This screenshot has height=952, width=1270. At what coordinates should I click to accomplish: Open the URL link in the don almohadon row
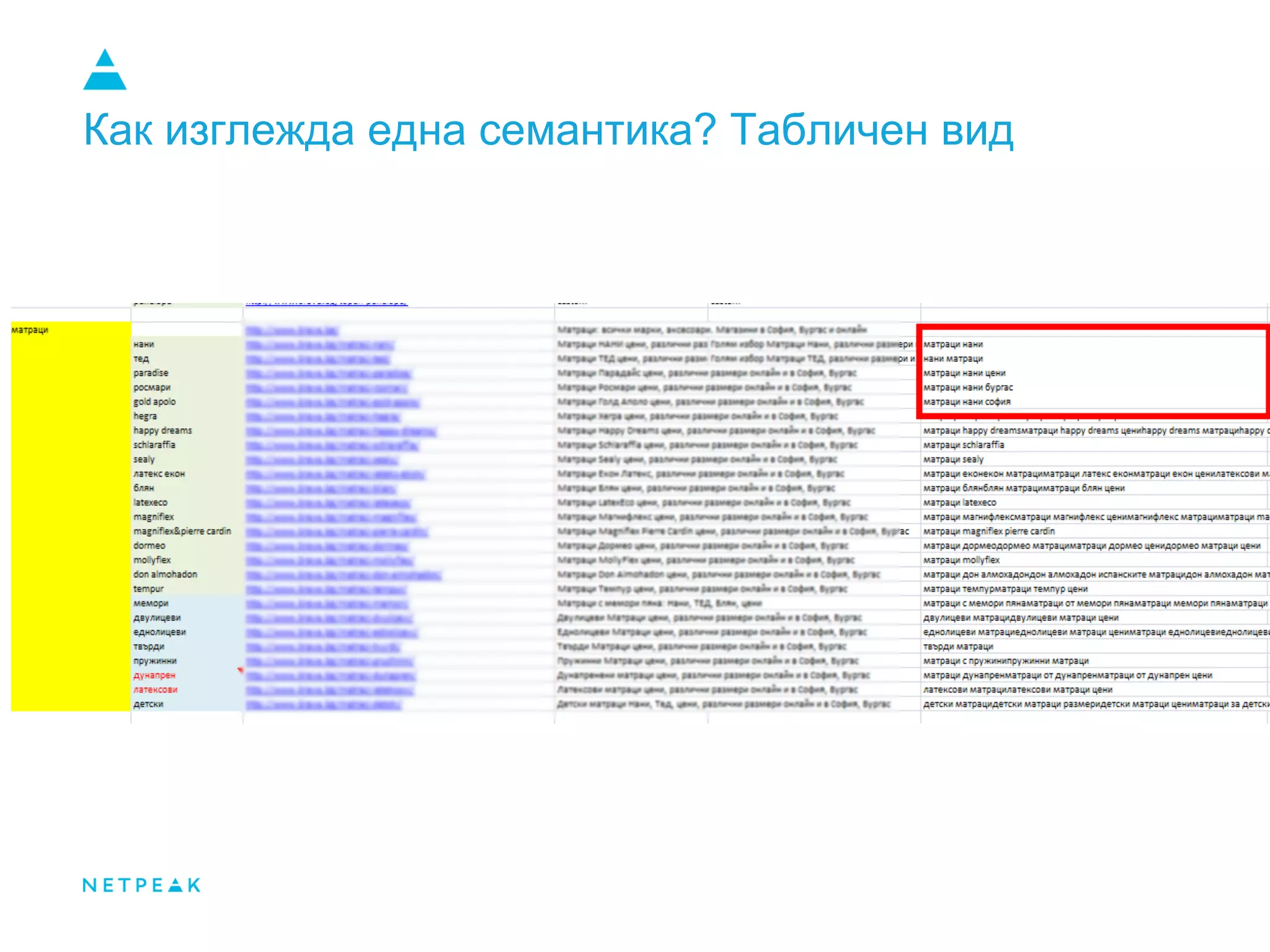click(343, 575)
